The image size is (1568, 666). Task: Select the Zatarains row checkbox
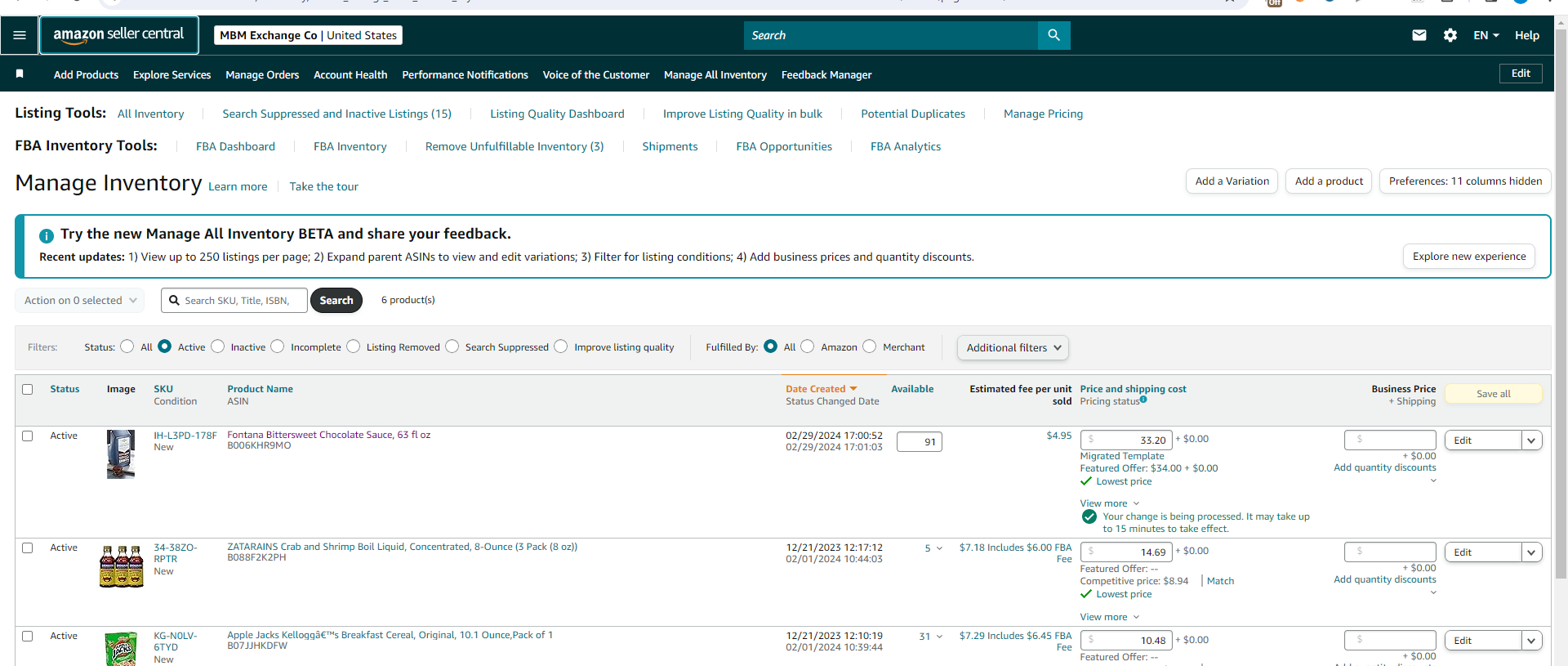pyautogui.click(x=28, y=548)
